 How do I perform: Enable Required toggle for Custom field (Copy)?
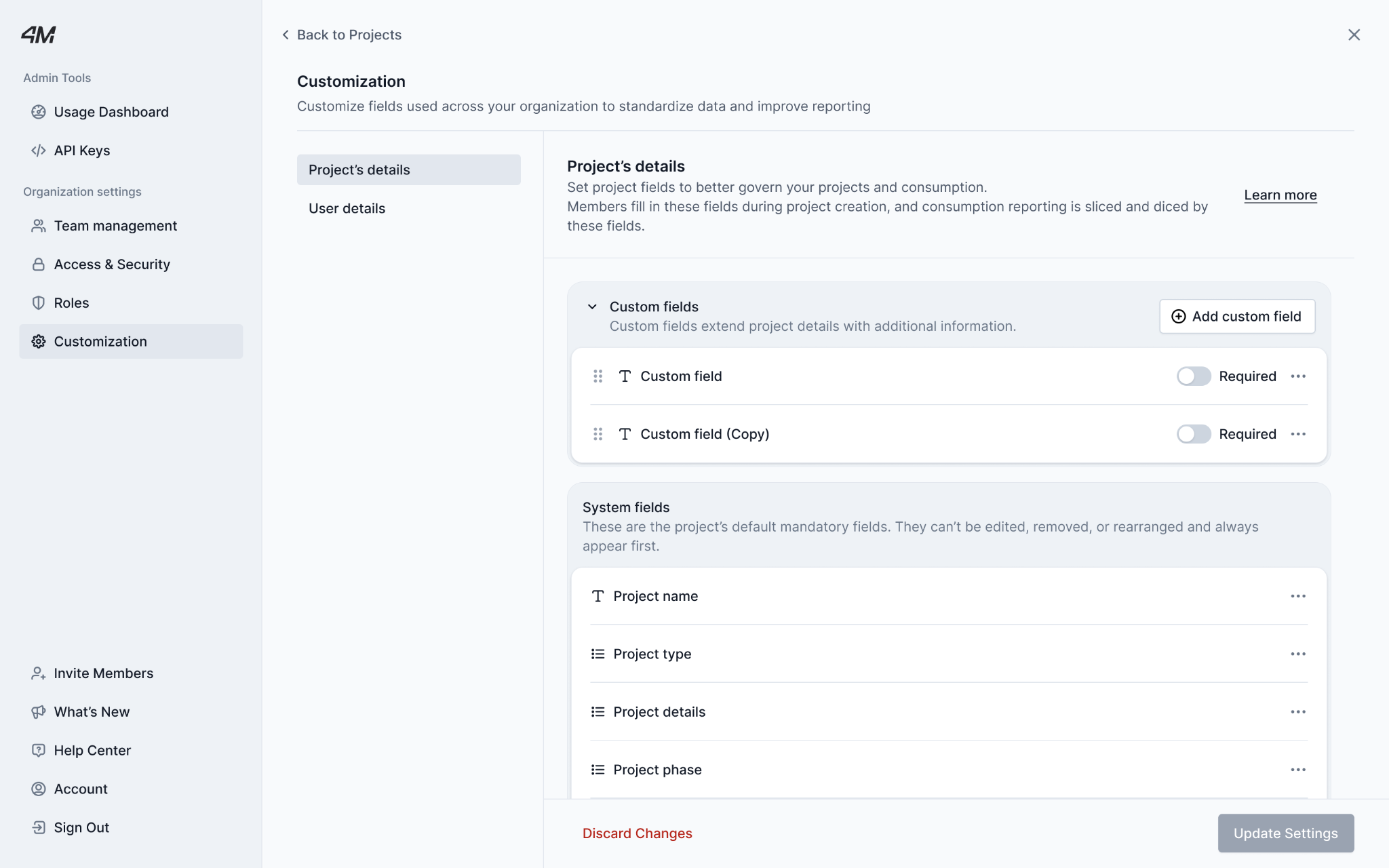click(1193, 434)
